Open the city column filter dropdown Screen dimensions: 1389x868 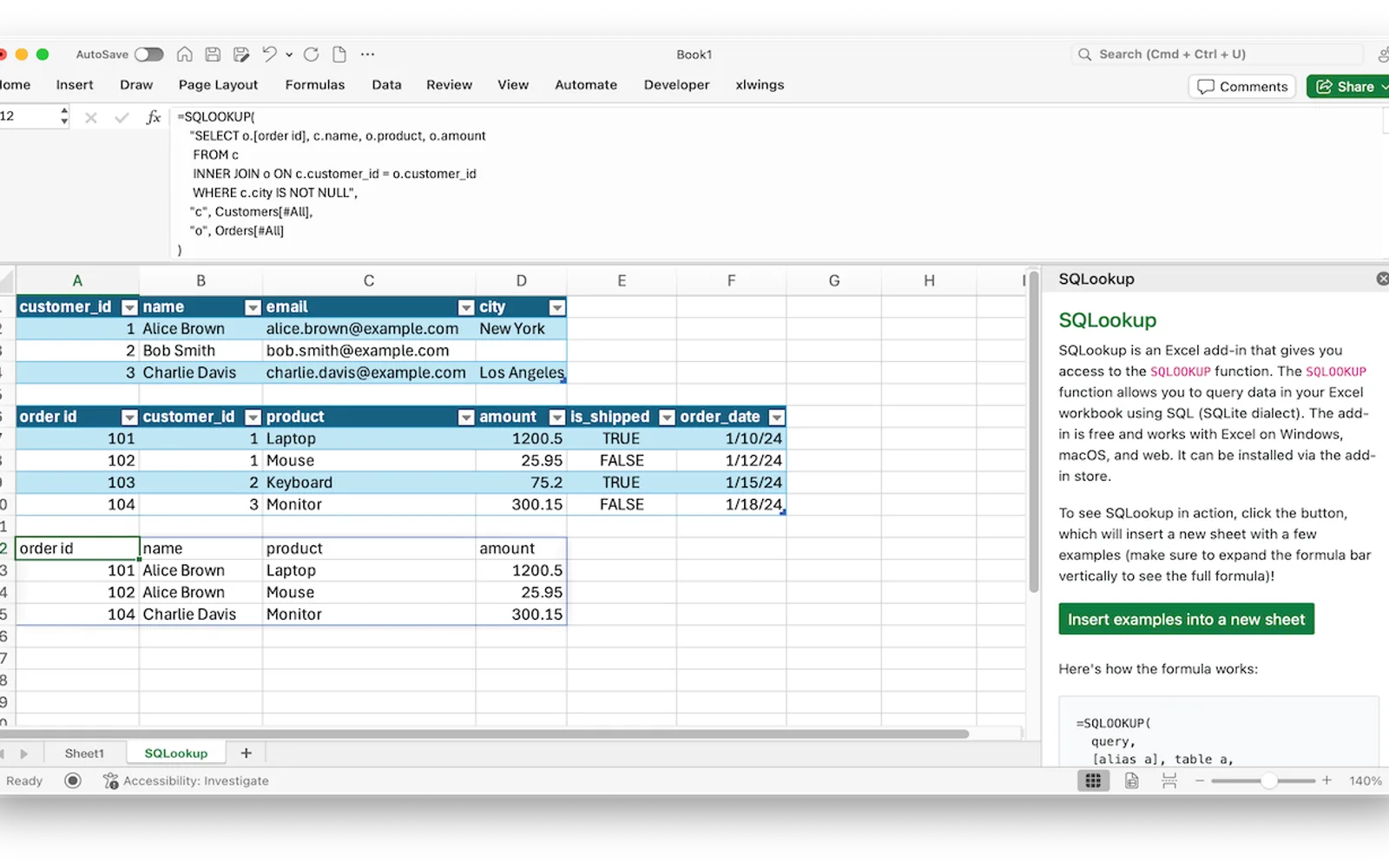557,307
